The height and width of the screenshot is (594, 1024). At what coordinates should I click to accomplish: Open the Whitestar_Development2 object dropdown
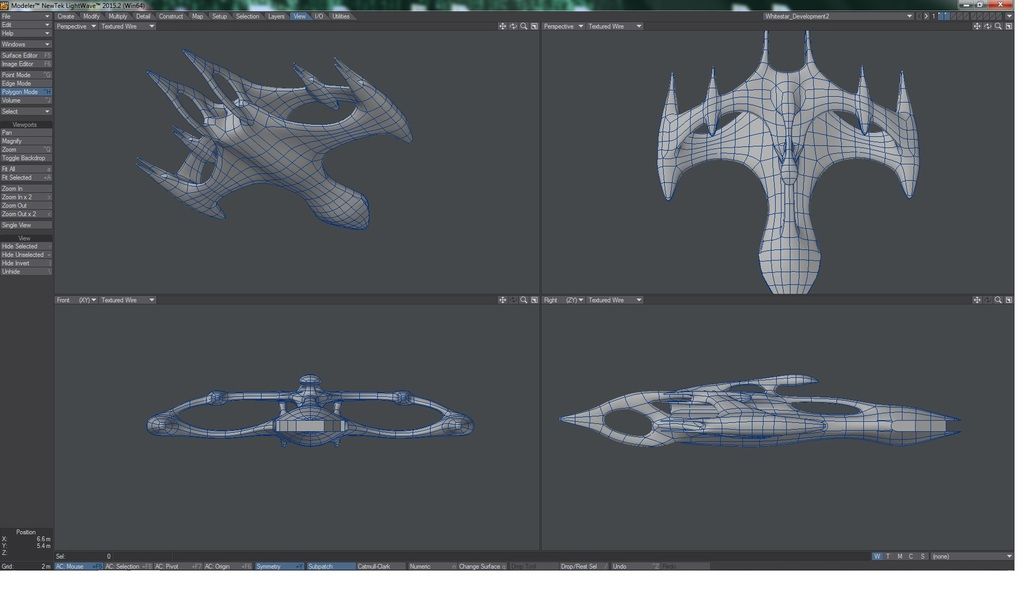tap(838, 16)
